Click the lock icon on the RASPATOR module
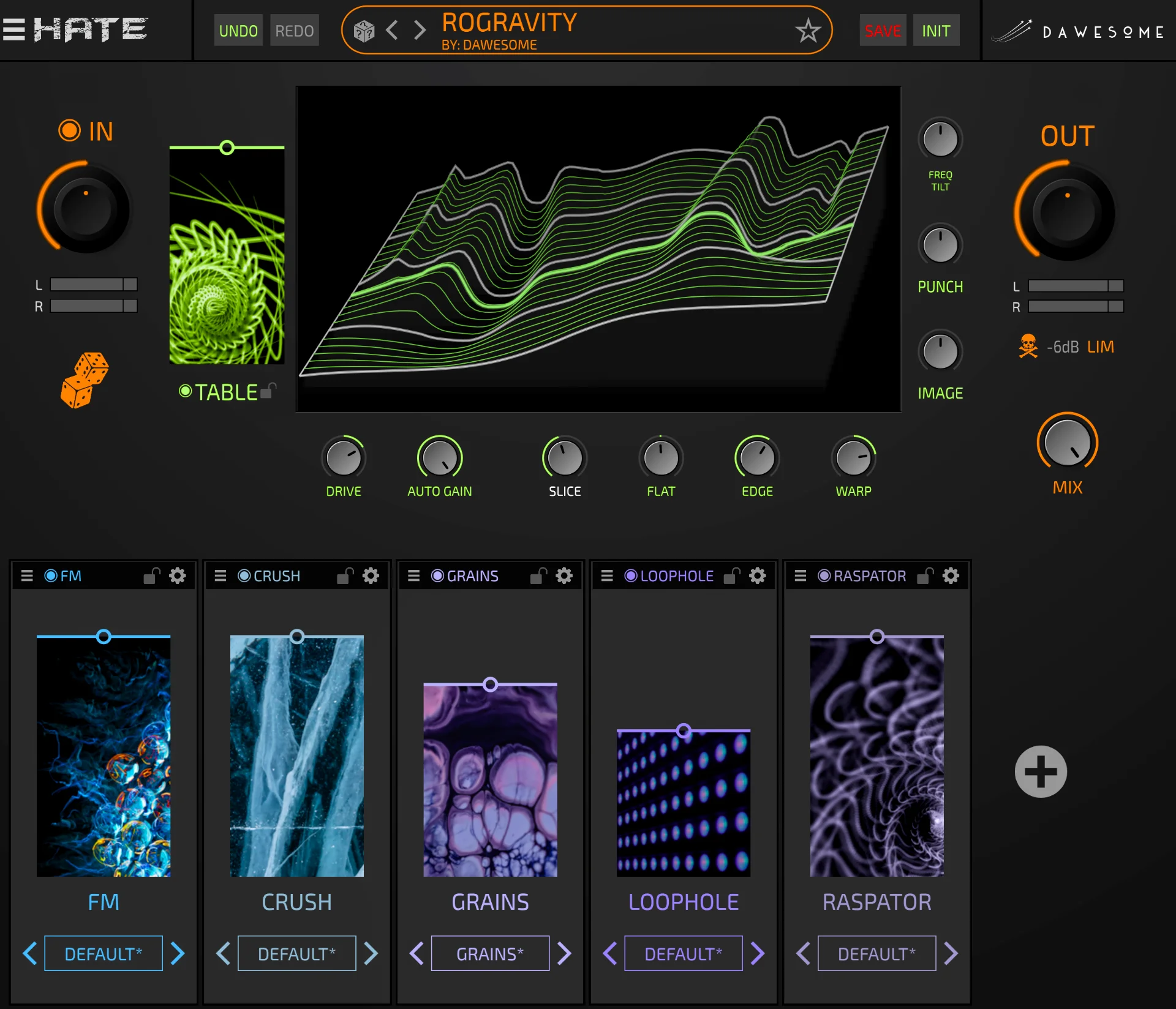 [x=925, y=576]
